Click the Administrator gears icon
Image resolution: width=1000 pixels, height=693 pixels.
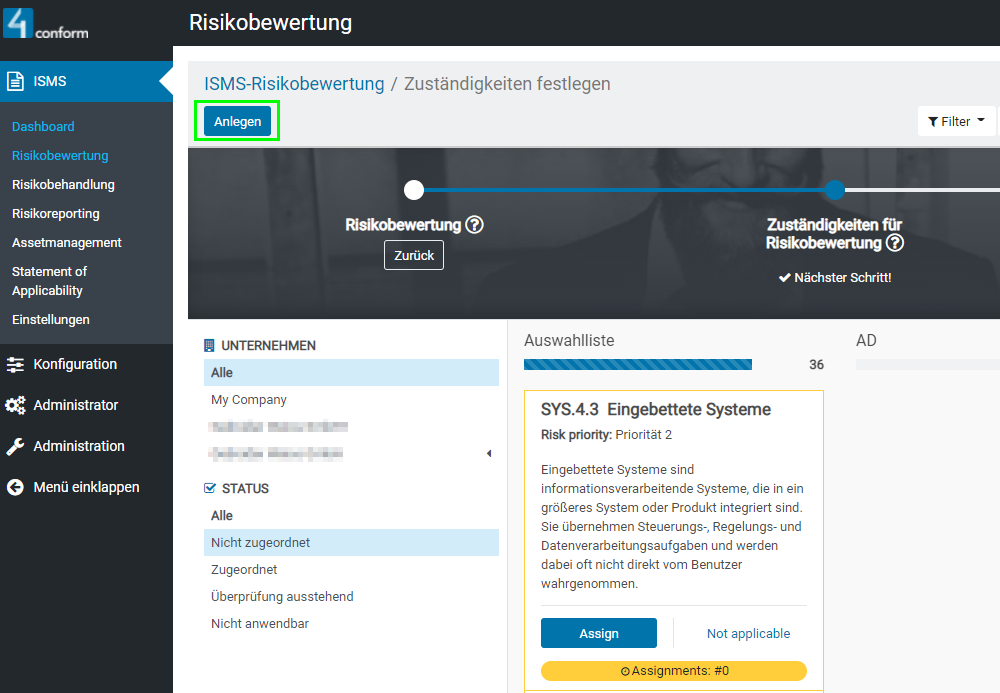(x=16, y=406)
